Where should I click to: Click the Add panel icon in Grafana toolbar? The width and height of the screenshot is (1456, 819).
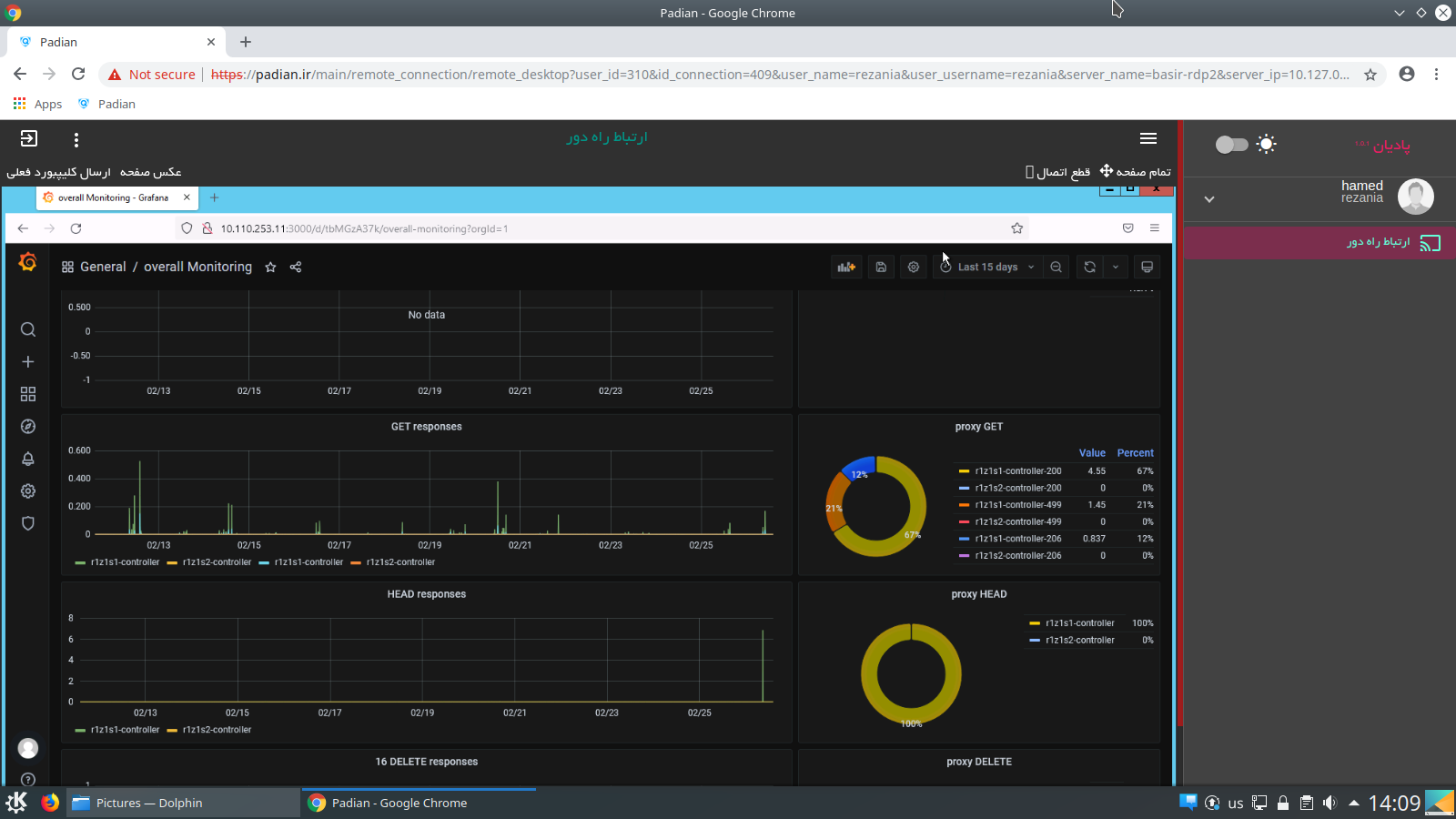846,267
